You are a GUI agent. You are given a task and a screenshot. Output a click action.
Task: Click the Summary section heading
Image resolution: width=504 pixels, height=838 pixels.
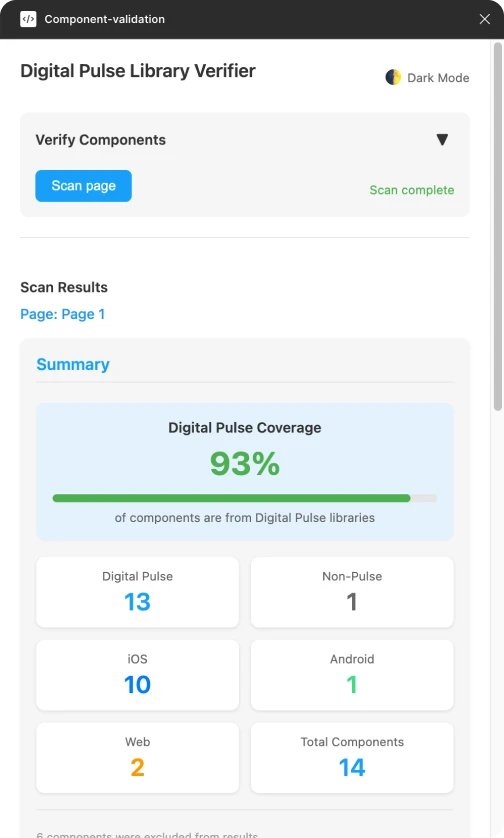pos(73,364)
